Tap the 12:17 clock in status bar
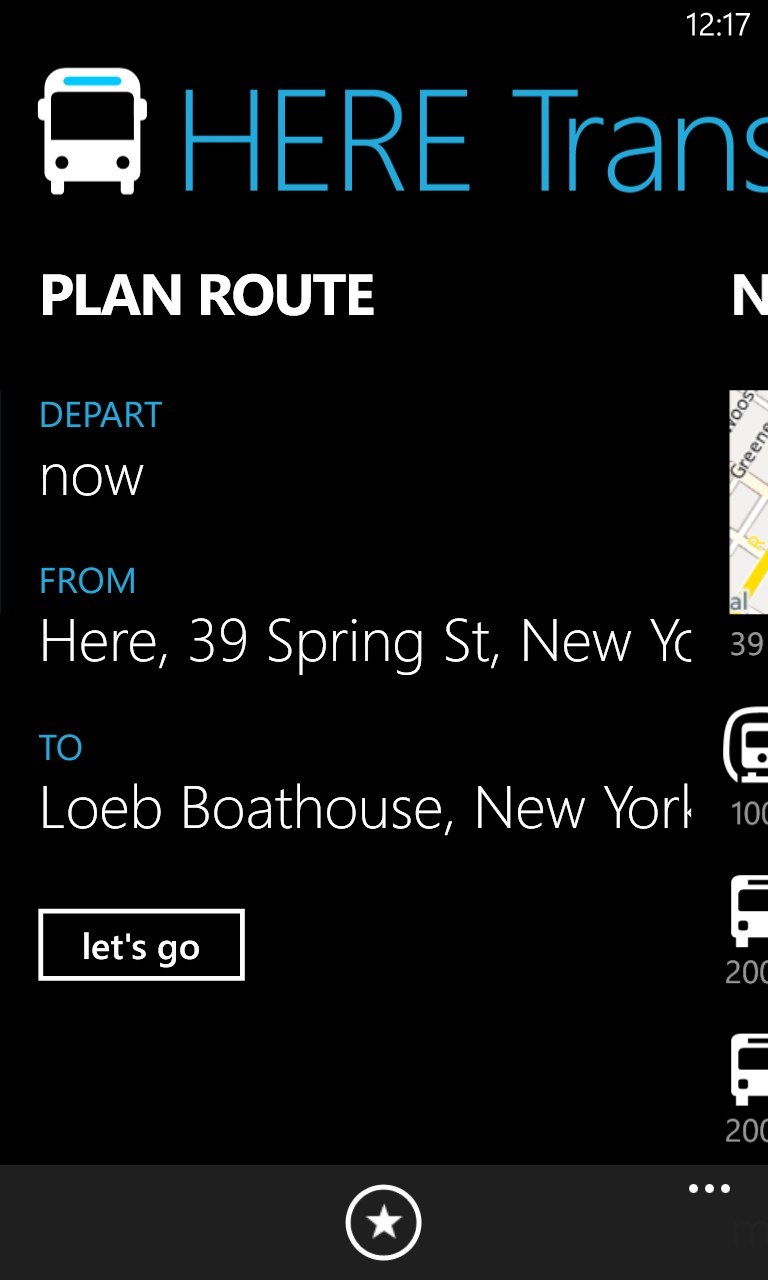This screenshot has height=1280, width=768. 717,25
